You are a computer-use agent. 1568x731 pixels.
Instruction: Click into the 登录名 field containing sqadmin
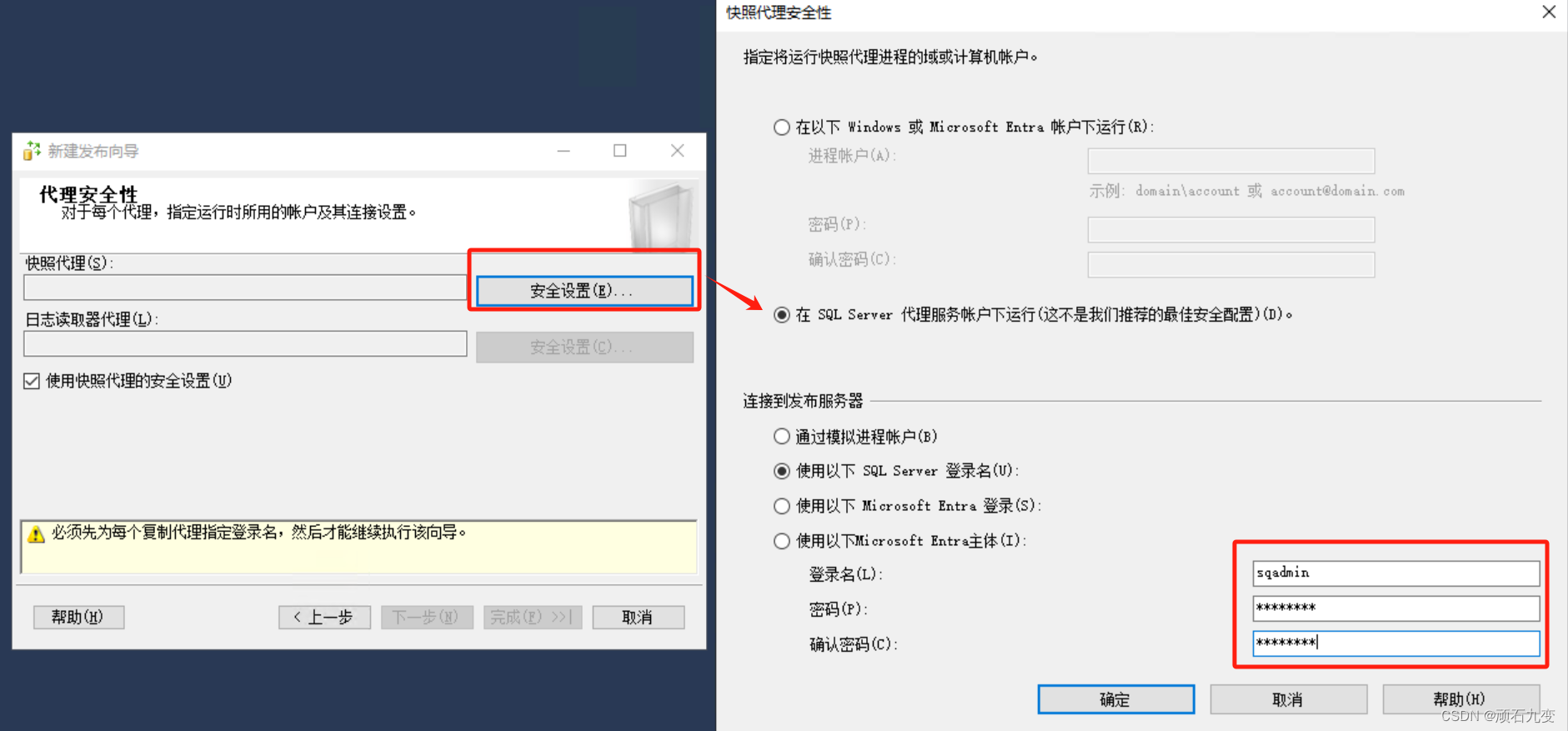click(1395, 573)
